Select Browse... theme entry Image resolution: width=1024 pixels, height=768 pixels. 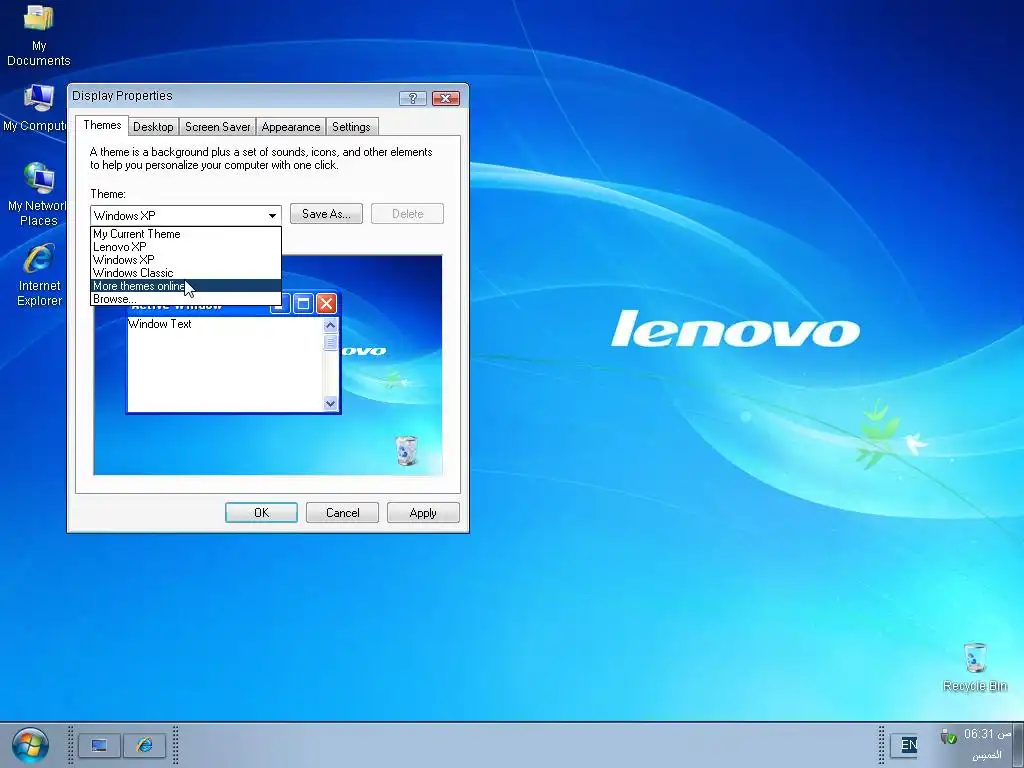pyautogui.click(x=185, y=299)
